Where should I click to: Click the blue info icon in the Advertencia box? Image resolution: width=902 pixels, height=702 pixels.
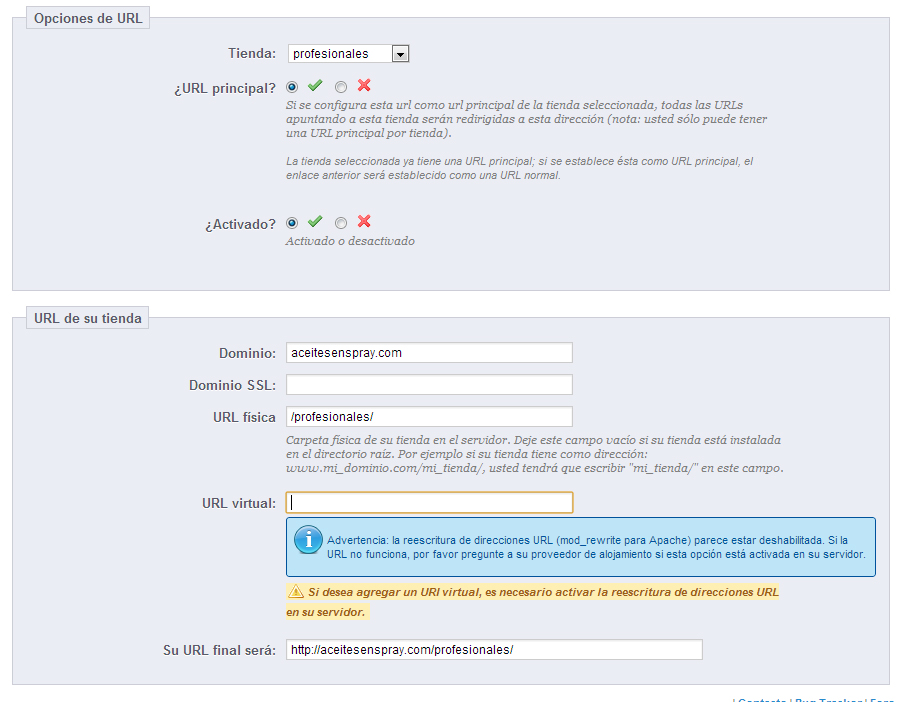pyautogui.click(x=308, y=540)
